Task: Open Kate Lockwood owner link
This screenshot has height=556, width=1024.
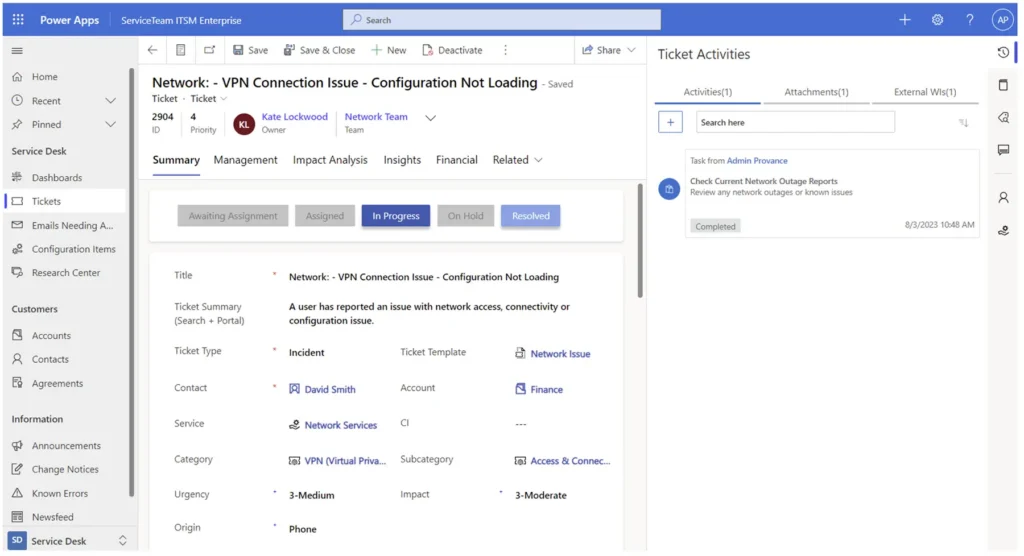Action: pos(295,116)
